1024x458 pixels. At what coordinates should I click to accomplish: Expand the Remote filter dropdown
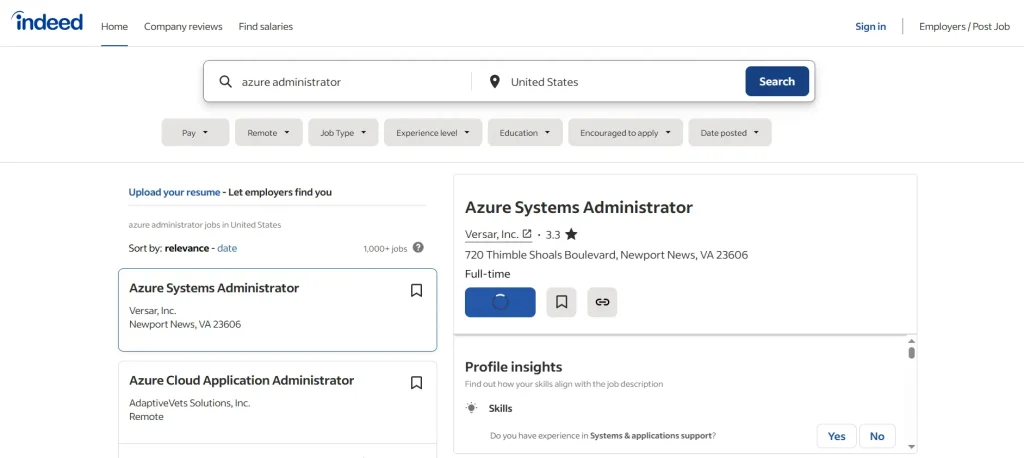tap(268, 133)
